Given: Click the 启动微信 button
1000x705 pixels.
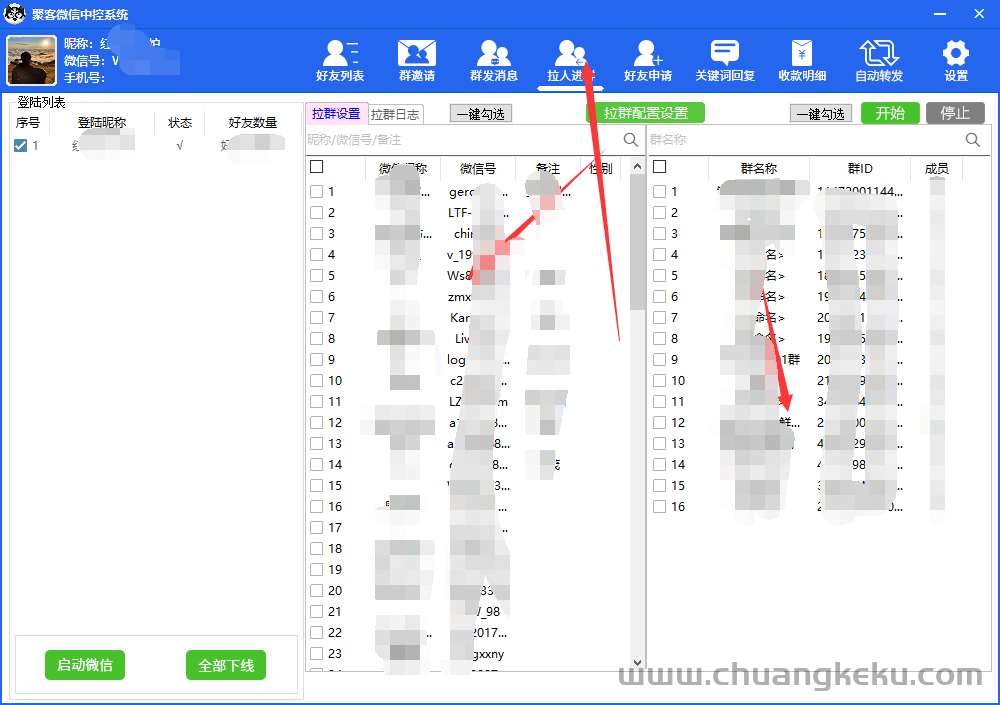Looking at the screenshot, I should click(x=85, y=665).
